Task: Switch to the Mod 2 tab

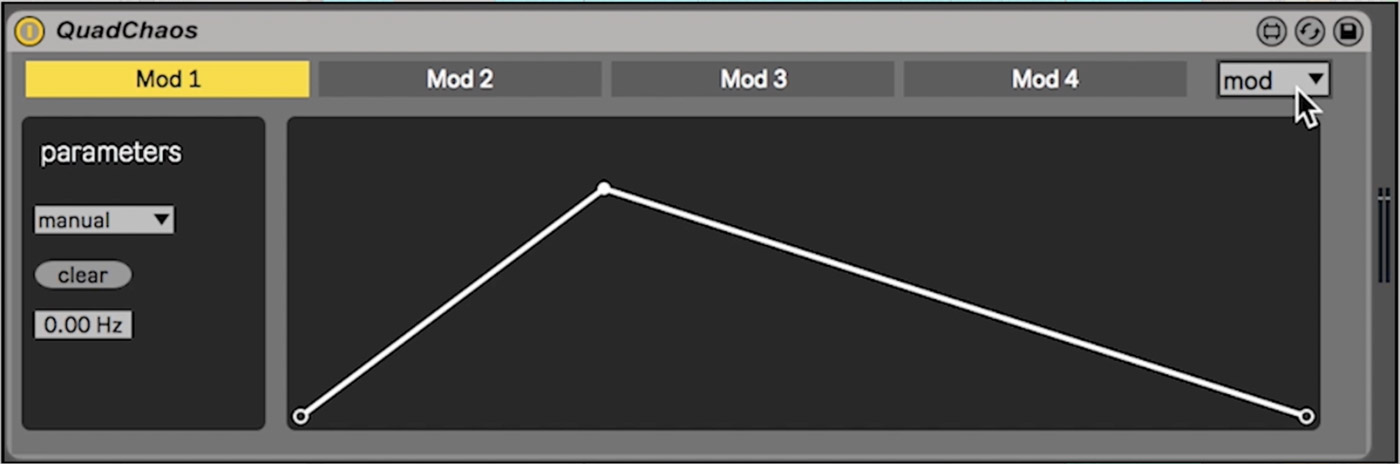Action: [x=460, y=79]
